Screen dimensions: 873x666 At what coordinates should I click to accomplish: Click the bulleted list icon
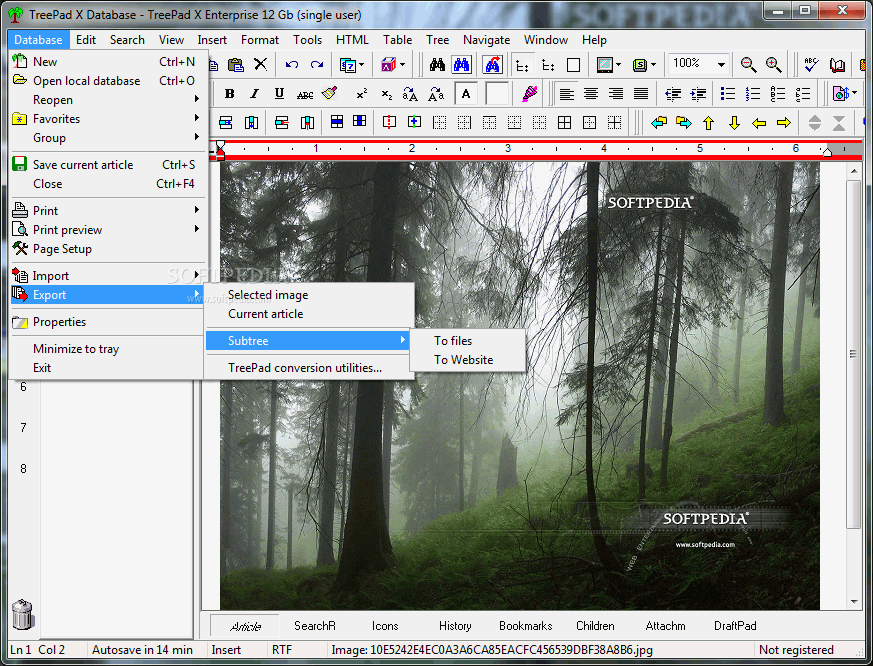tap(728, 94)
